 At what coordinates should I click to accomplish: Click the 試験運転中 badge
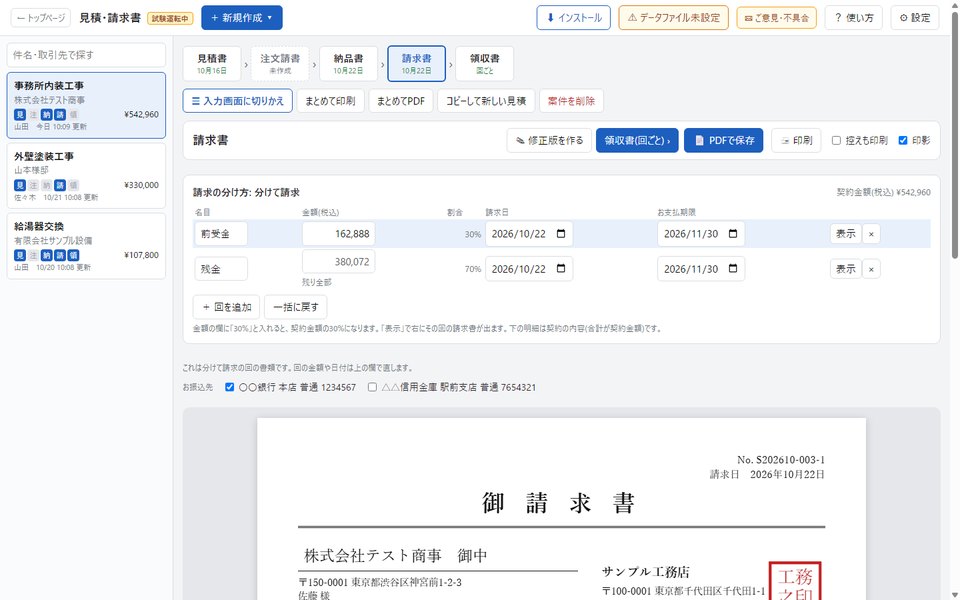[170, 18]
